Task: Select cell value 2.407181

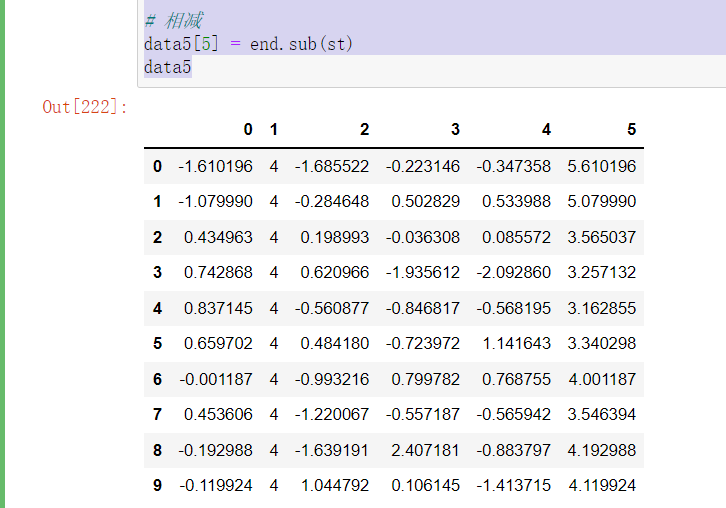Action: coord(426,450)
